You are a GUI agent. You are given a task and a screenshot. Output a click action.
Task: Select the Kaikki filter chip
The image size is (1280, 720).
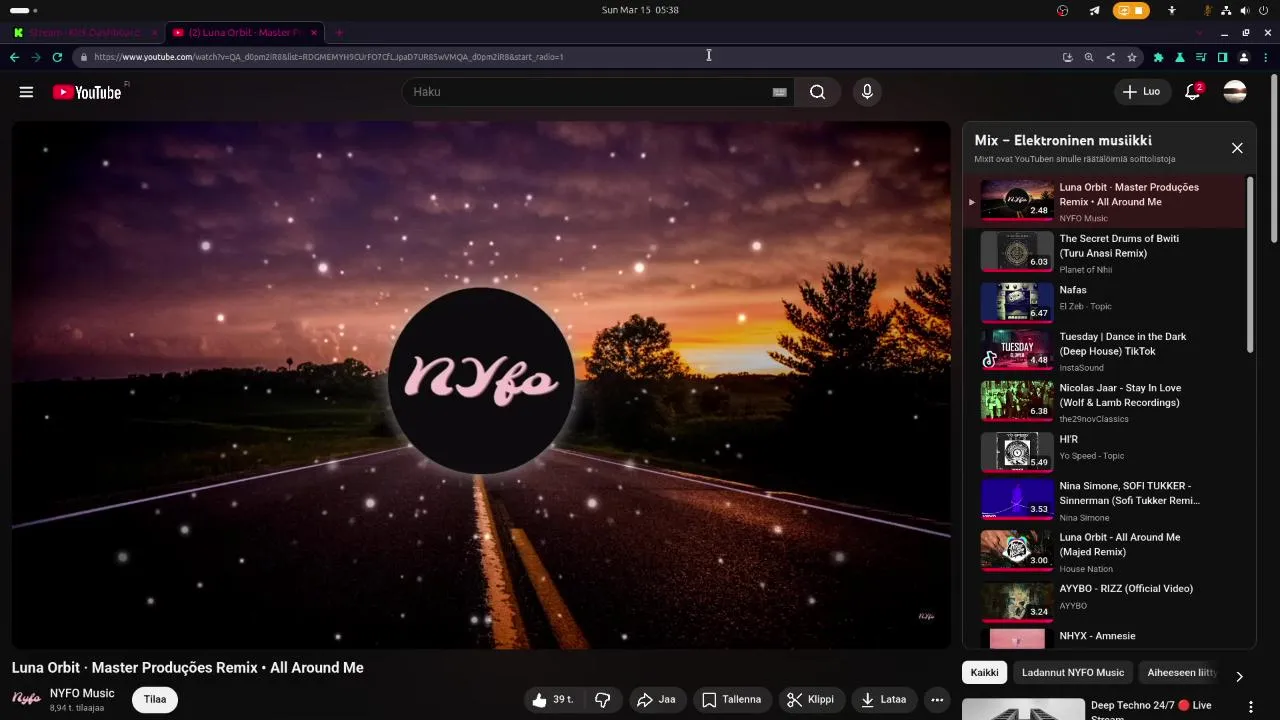985,673
